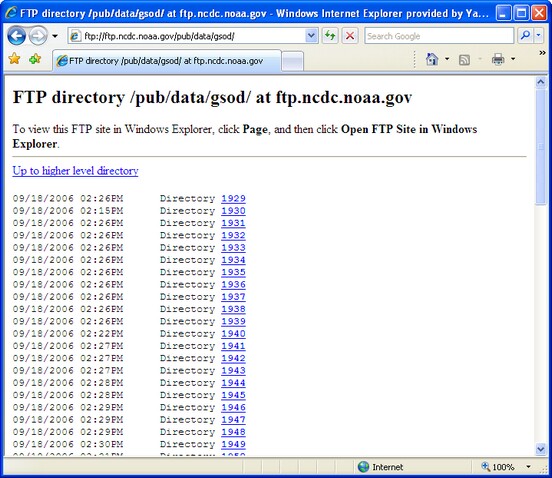552x478 pixels.
Task: Open the 1933 directory link
Action: [233, 248]
